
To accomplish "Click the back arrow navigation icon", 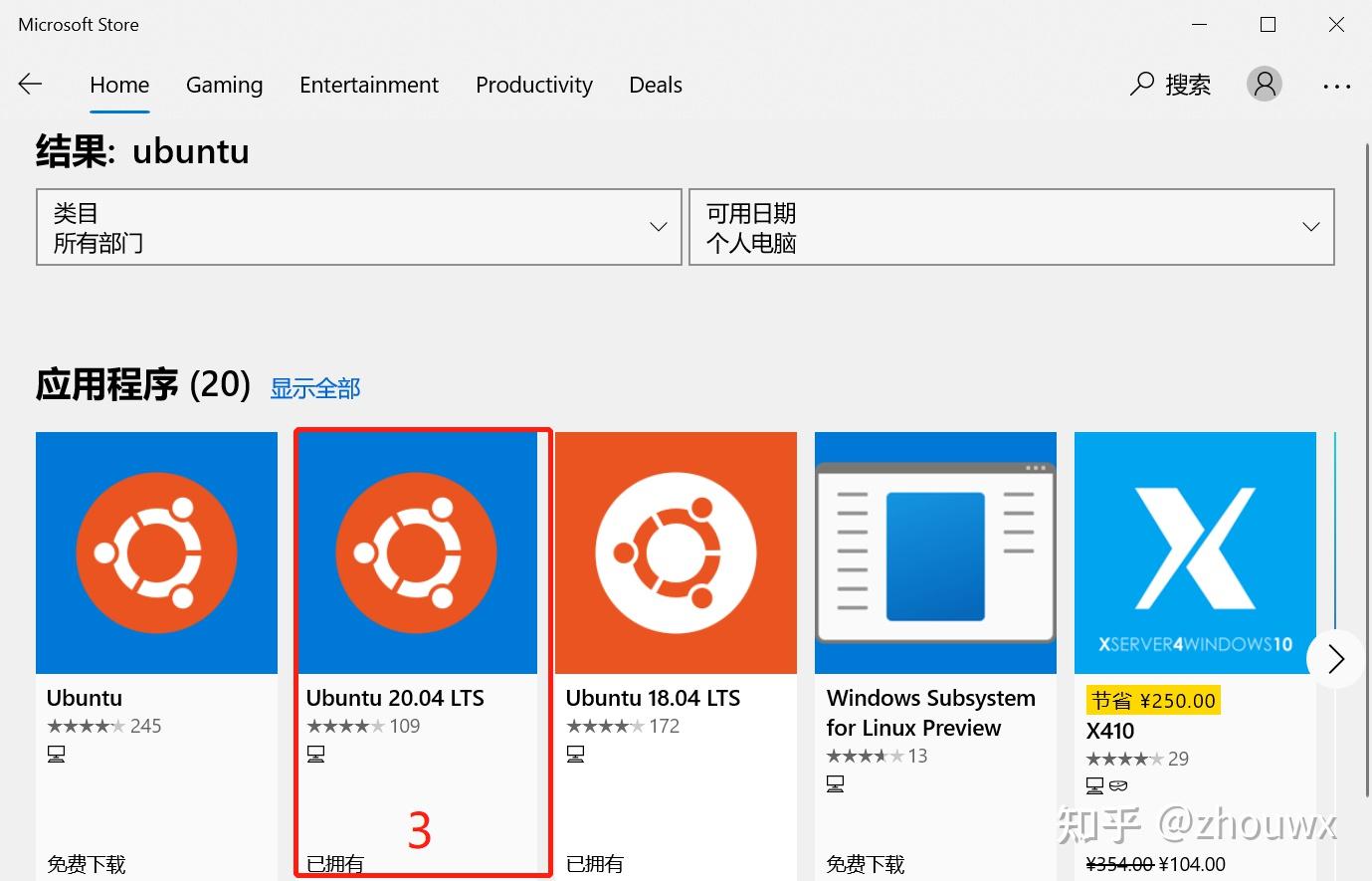I will 30,85.
